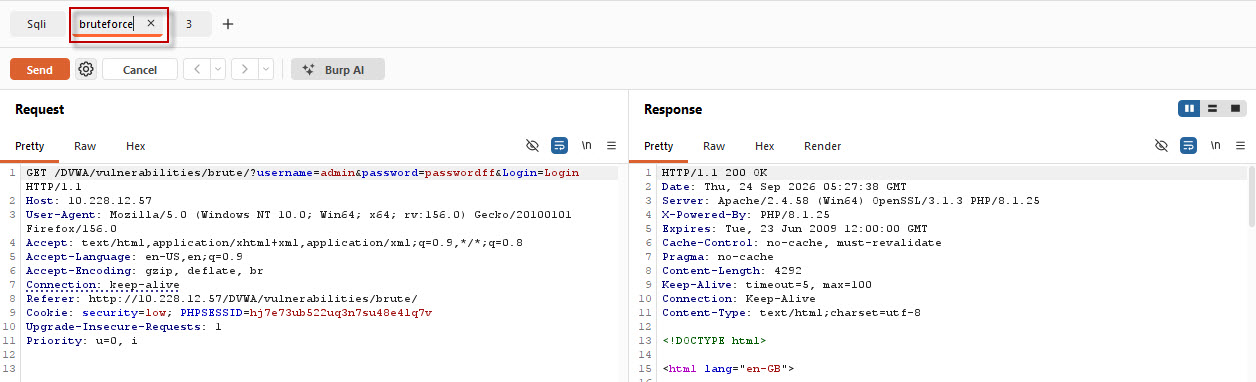Go forward to next request arrow

tap(246, 69)
